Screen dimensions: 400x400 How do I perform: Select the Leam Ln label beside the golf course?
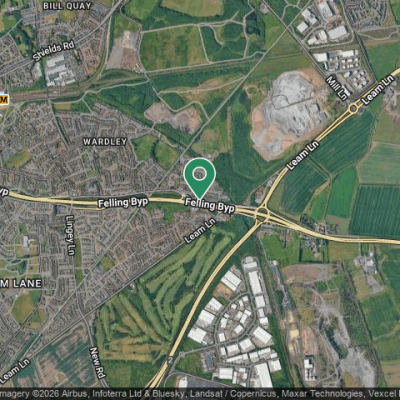coord(200,231)
